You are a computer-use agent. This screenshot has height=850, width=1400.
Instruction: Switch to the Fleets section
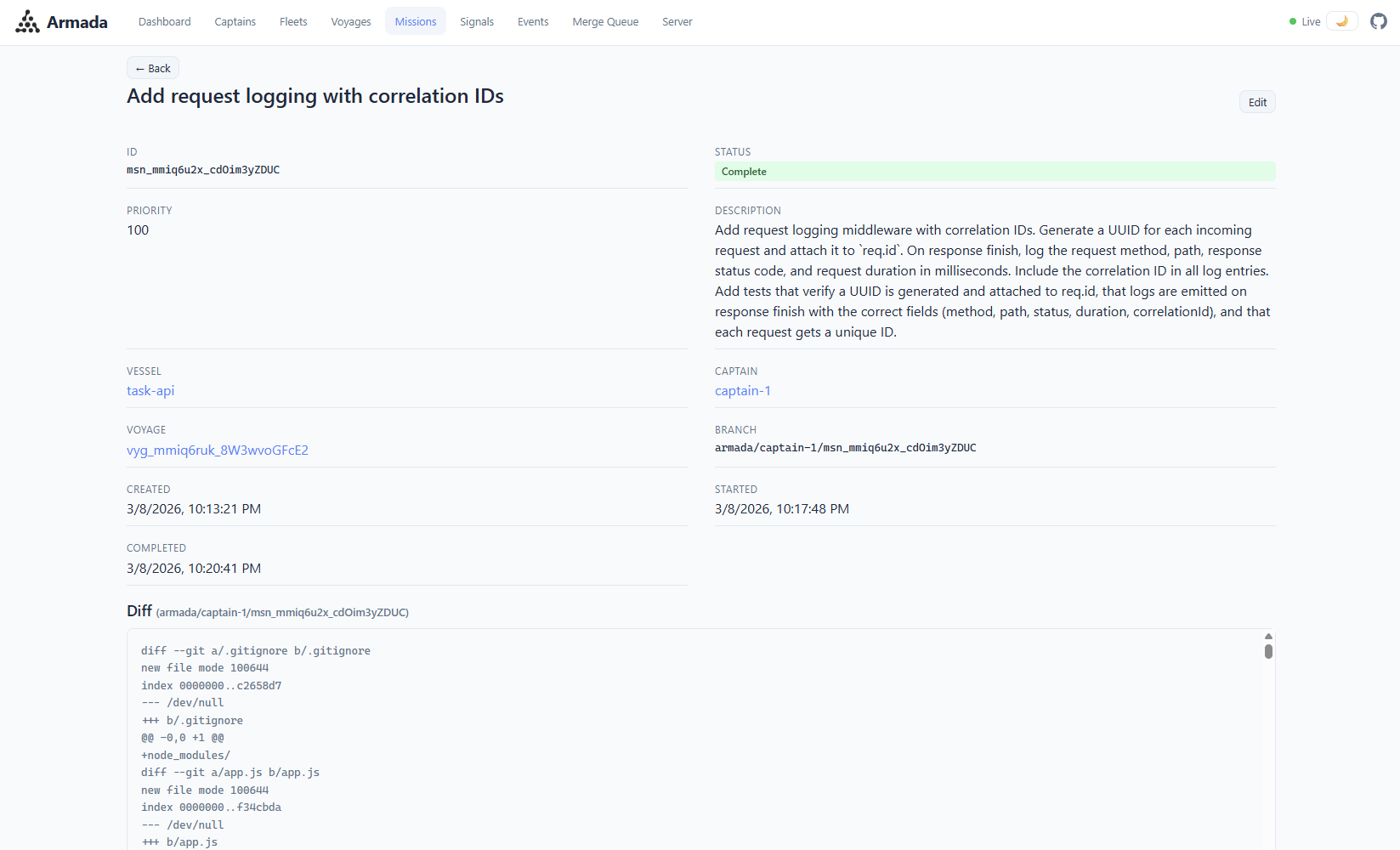(293, 21)
